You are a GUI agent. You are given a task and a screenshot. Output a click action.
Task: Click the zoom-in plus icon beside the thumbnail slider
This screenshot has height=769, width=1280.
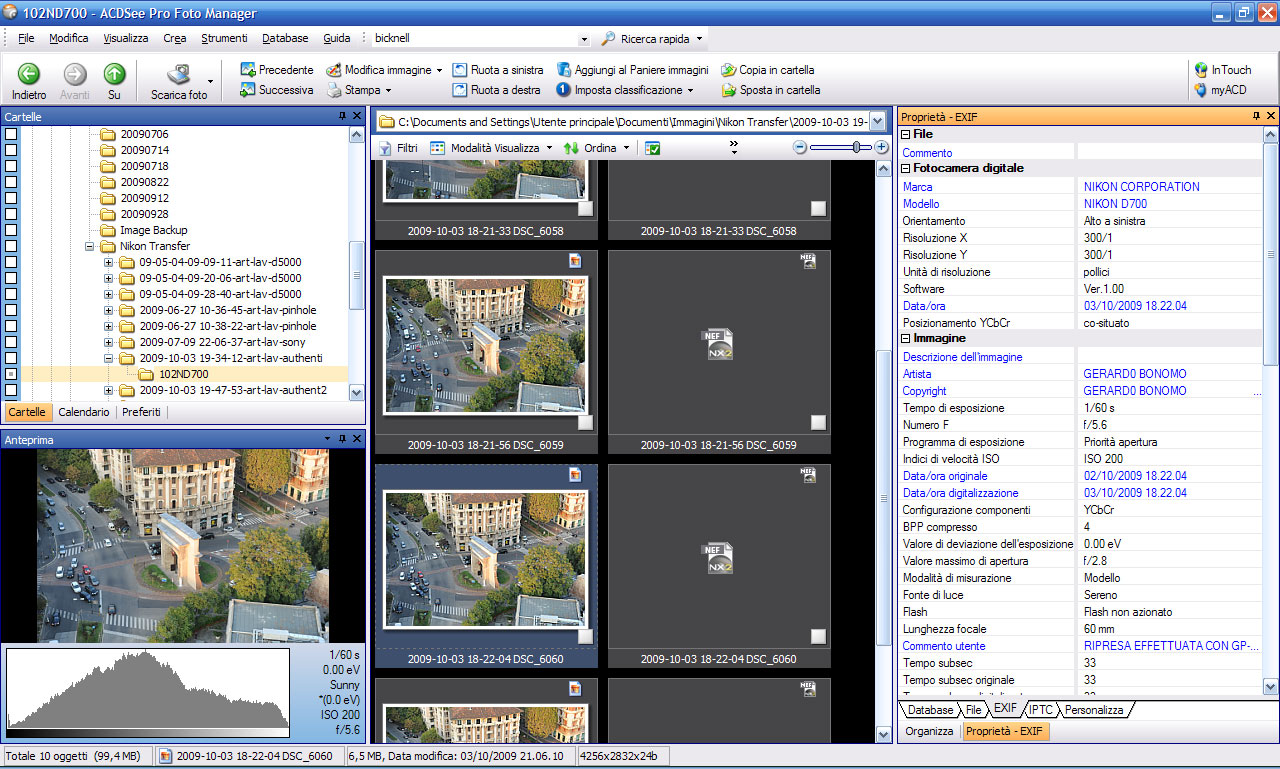pos(881,147)
